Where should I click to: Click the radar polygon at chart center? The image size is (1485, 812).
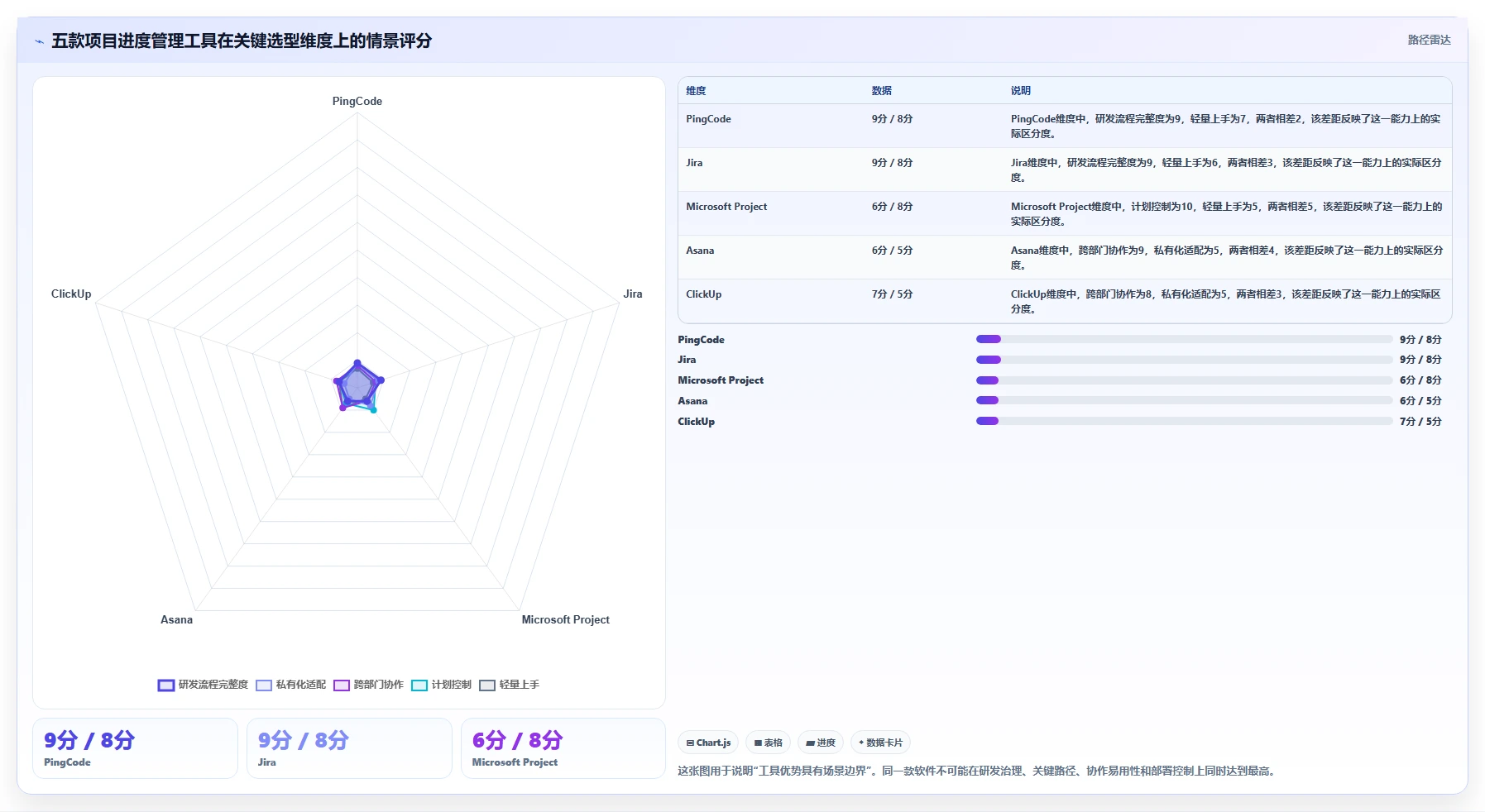[357, 385]
